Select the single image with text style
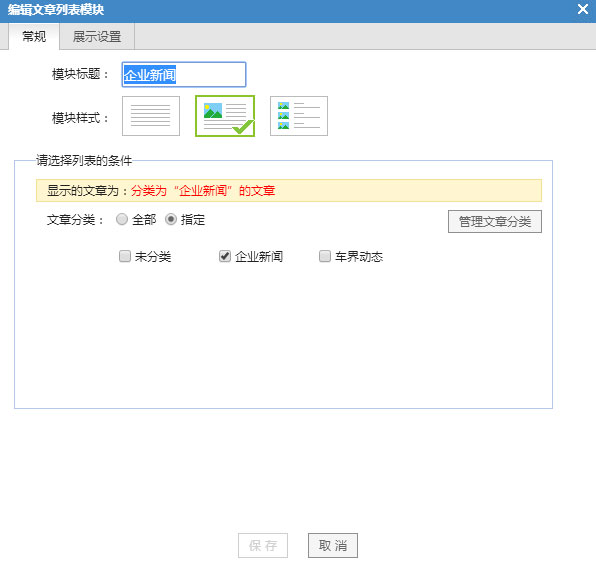The image size is (596, 572). pyautogui.click(x=225, y=116)
